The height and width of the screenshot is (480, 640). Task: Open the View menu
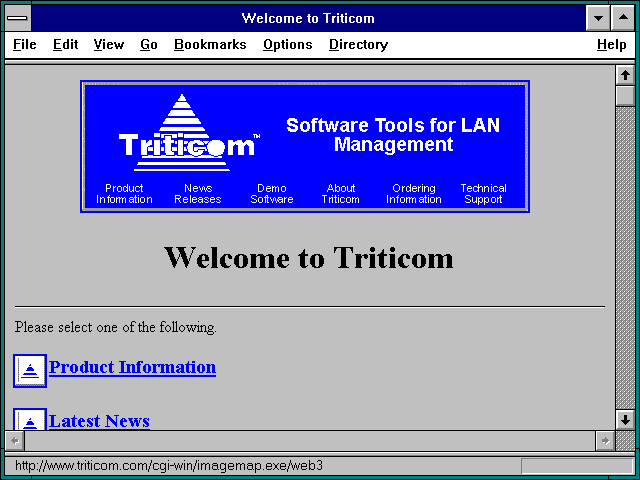pyautogui.click(x=109, y=44)
